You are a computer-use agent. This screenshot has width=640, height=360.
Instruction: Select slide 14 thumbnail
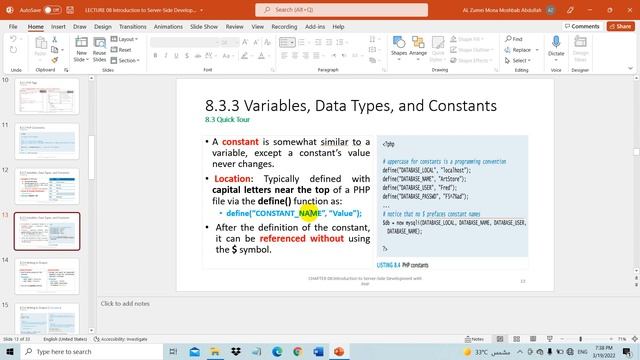tap(47, 276)
